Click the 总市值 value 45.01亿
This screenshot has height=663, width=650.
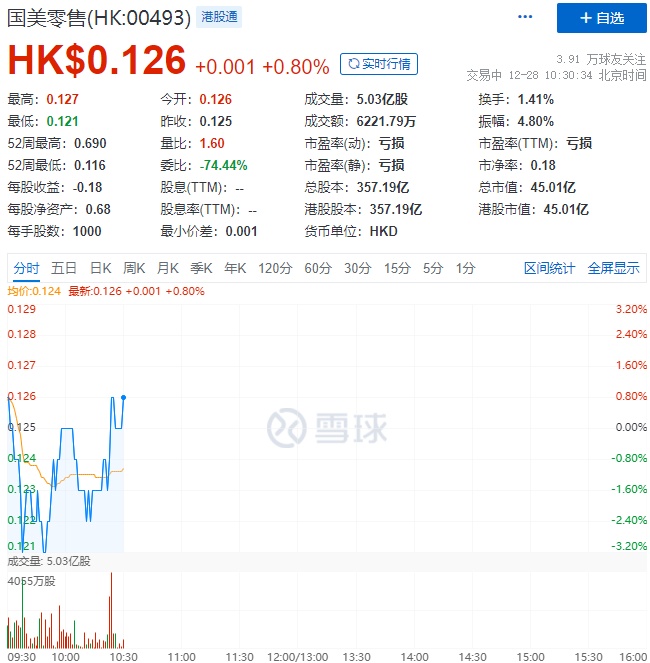pyautogui.click(x=553, y=187)
